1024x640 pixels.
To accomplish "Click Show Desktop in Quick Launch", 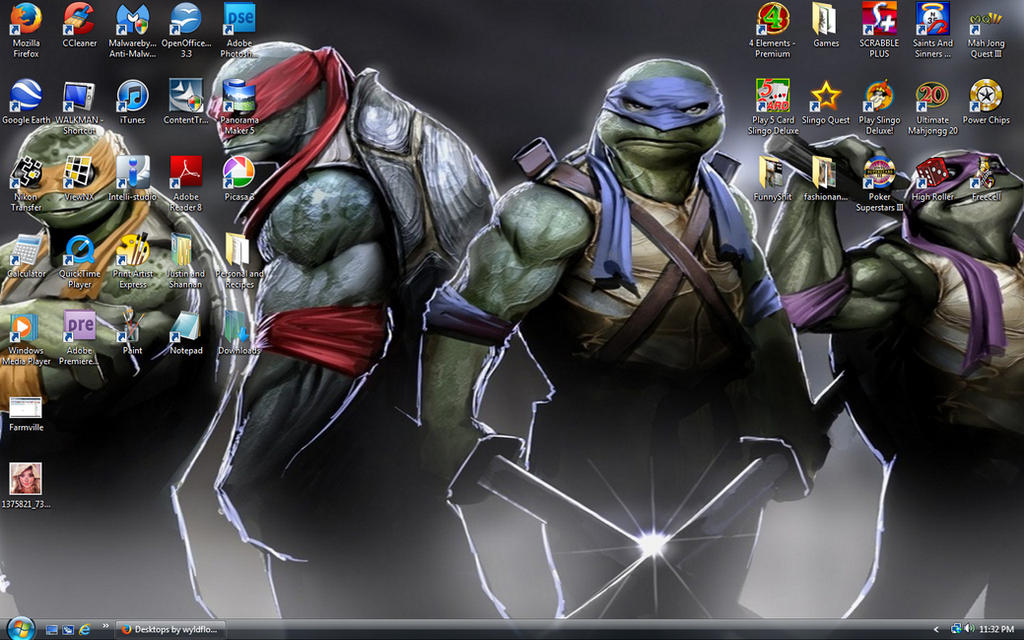I will coord(52,630).
